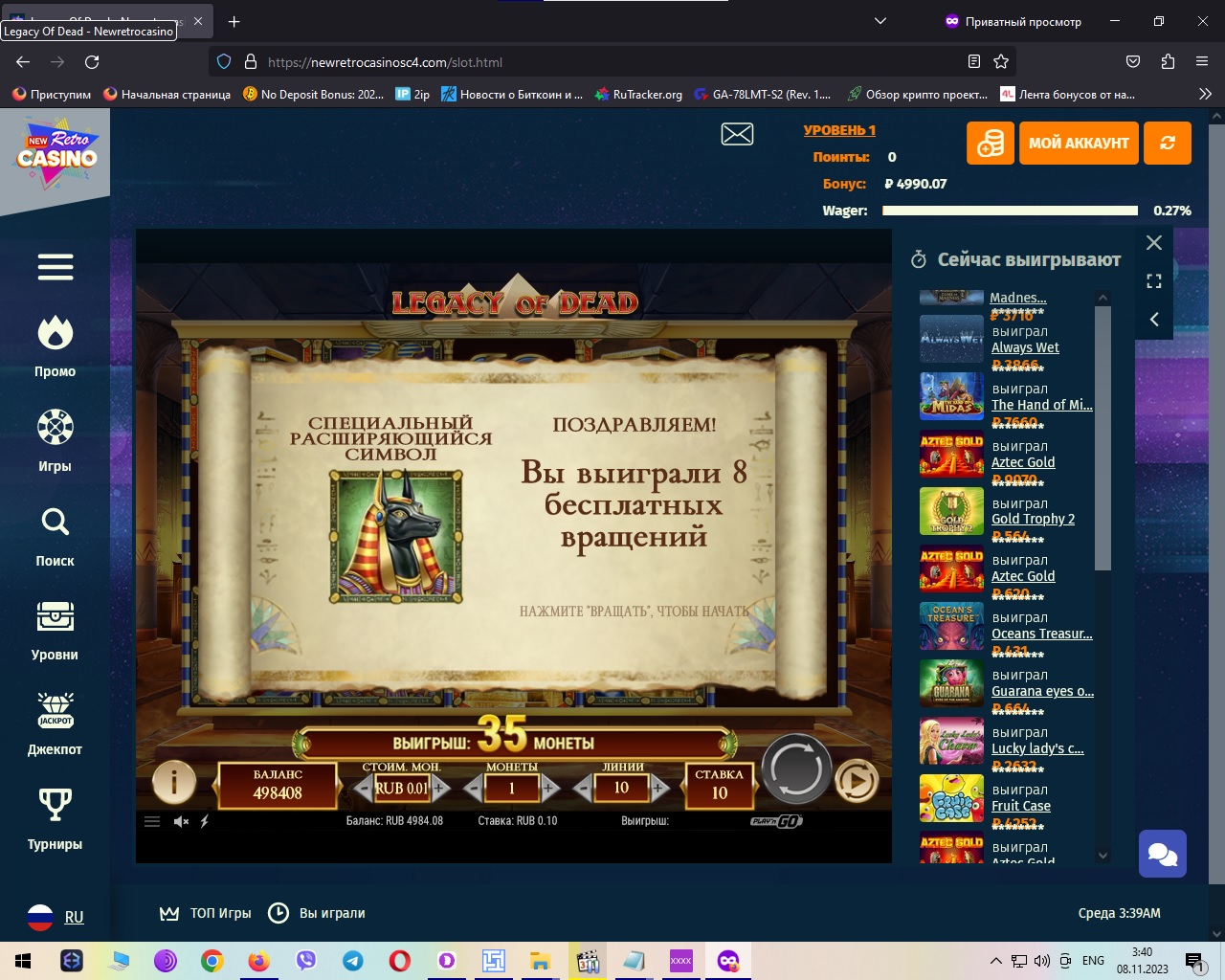
Task: Open Telegram from the taskbar
Action: click(x=353, y=961)
